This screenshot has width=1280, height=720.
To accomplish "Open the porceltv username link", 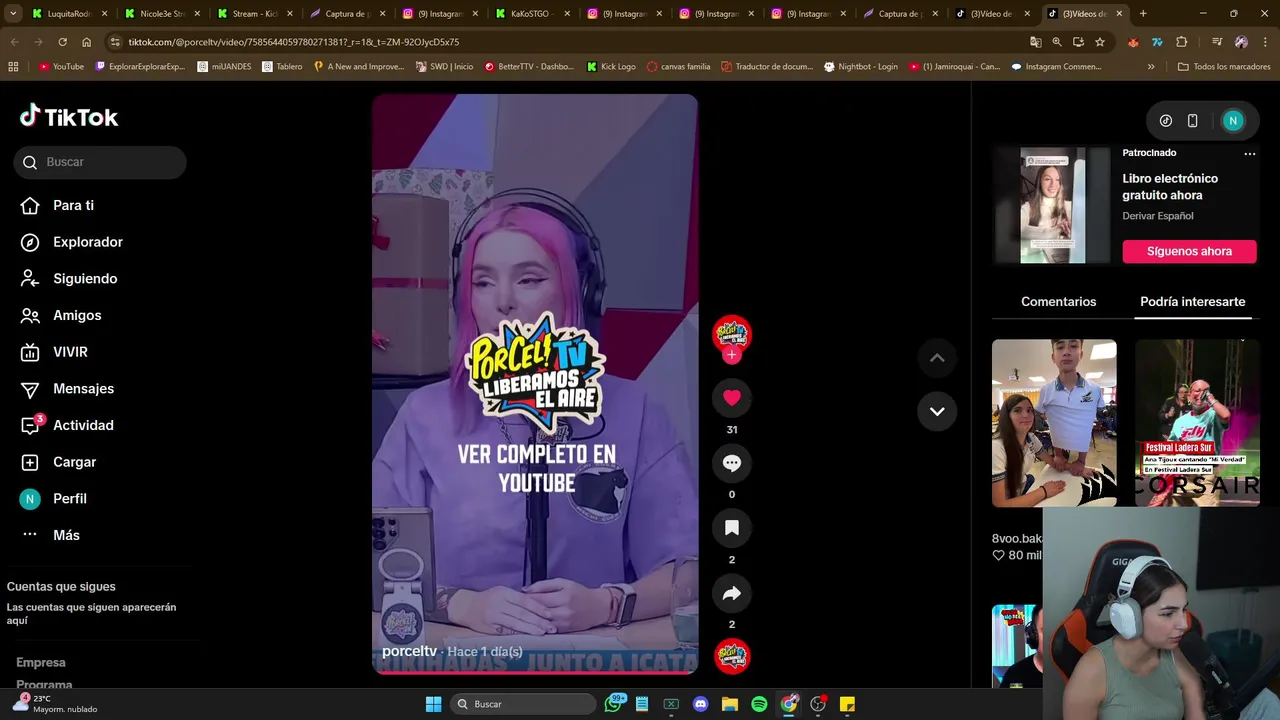I will click(x=409, y=651).
